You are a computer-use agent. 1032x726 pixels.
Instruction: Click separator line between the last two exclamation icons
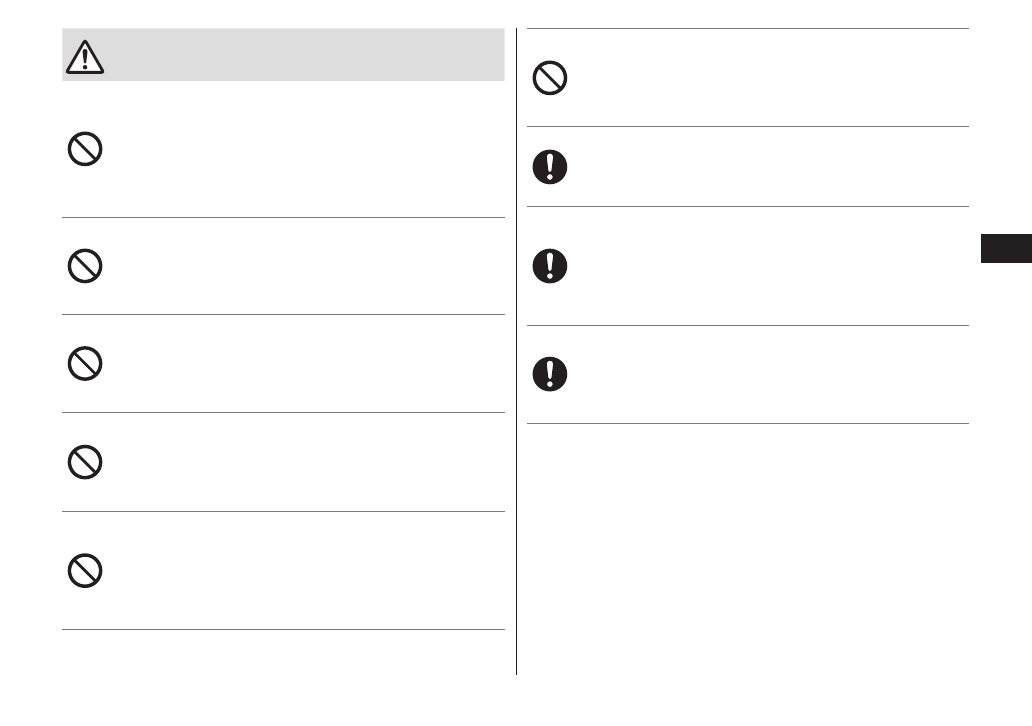748,325
